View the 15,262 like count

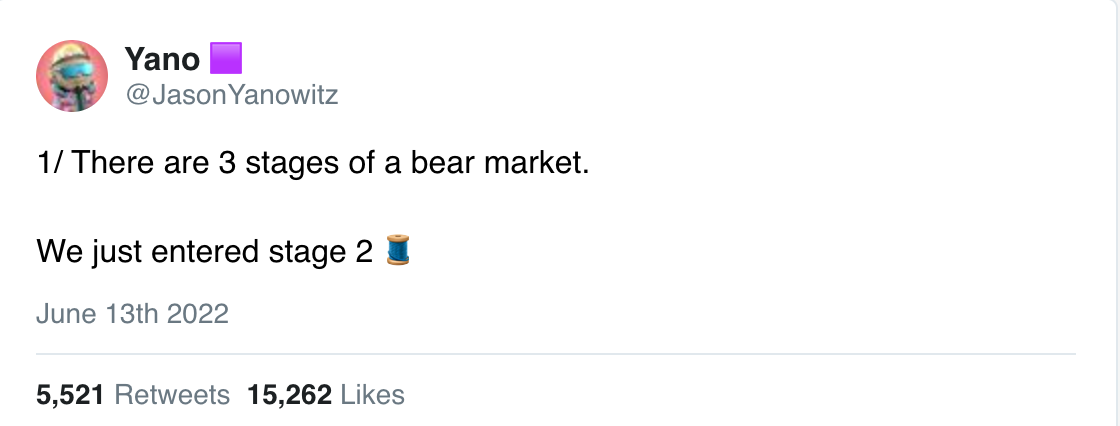289,395
